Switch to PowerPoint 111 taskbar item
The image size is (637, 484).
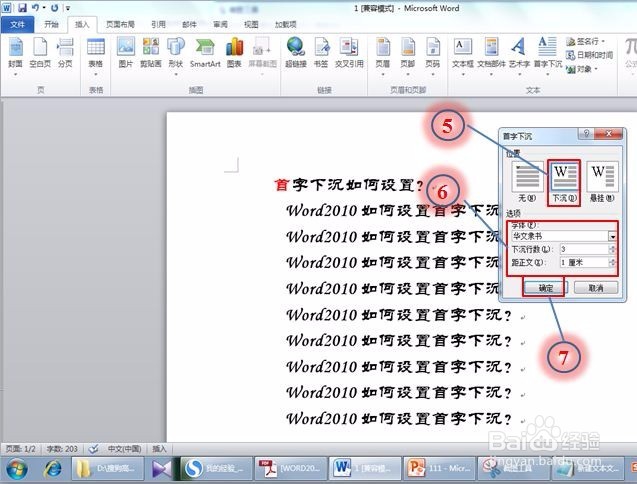pos(438,469)
